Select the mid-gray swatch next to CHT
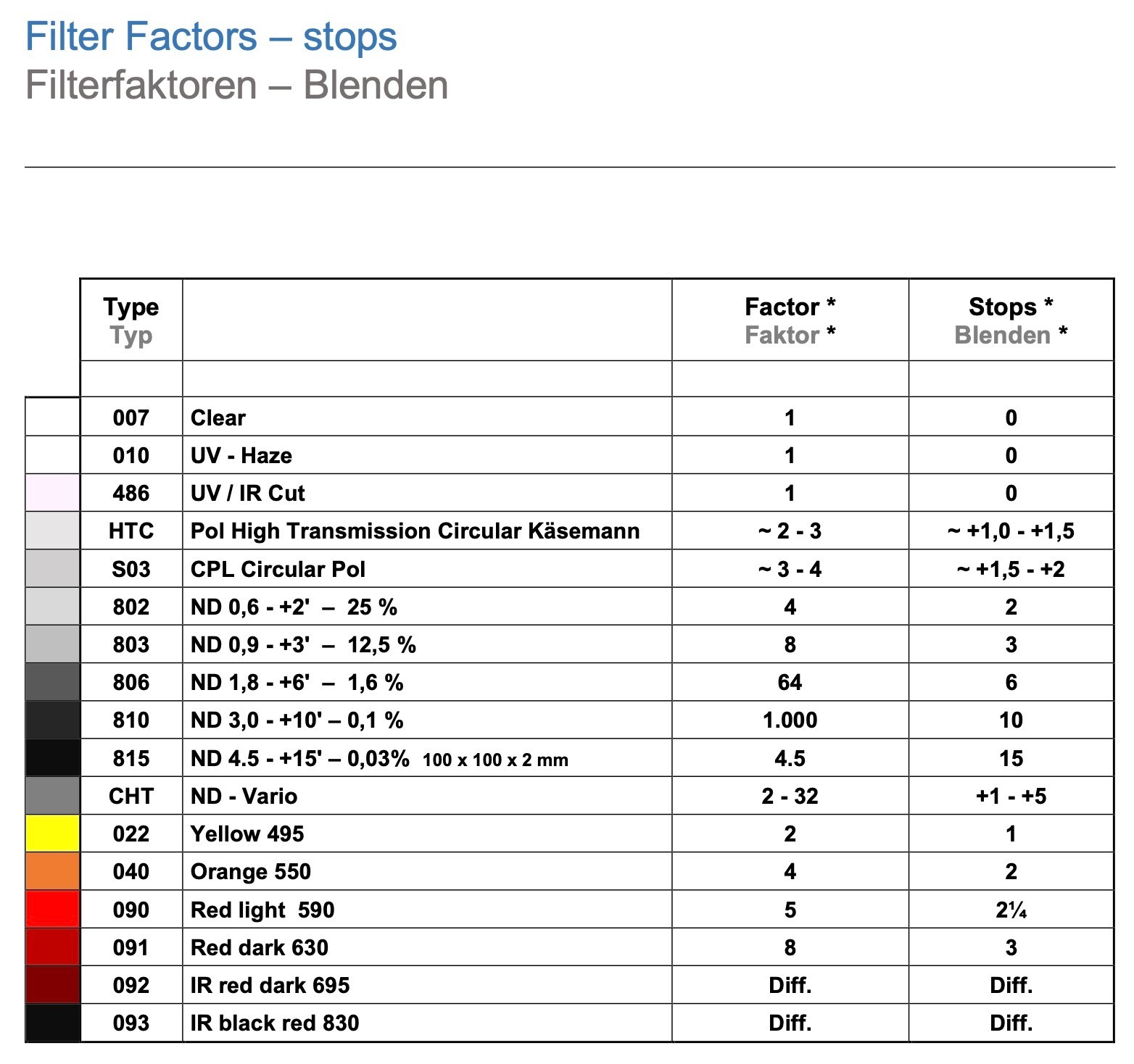The height and width of the screenshot is (1064, 1134). coord(52,796)
